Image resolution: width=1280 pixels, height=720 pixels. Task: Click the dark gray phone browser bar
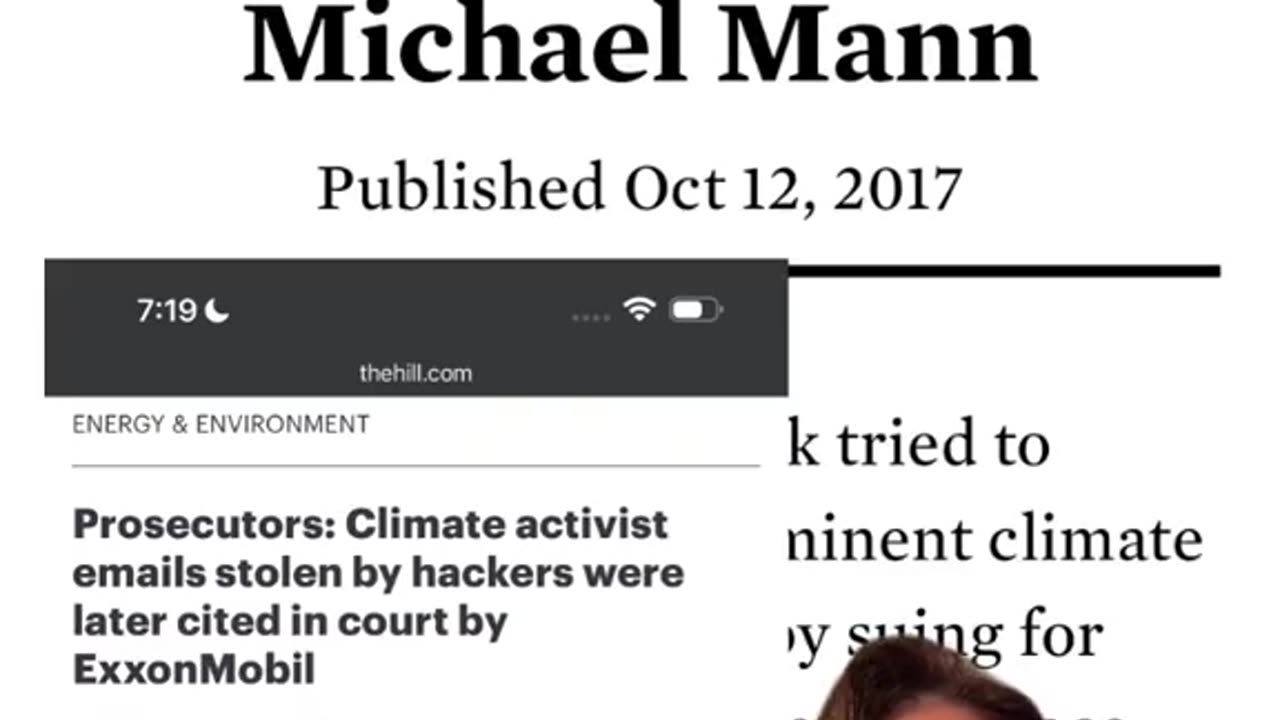(x=416, y=327)
